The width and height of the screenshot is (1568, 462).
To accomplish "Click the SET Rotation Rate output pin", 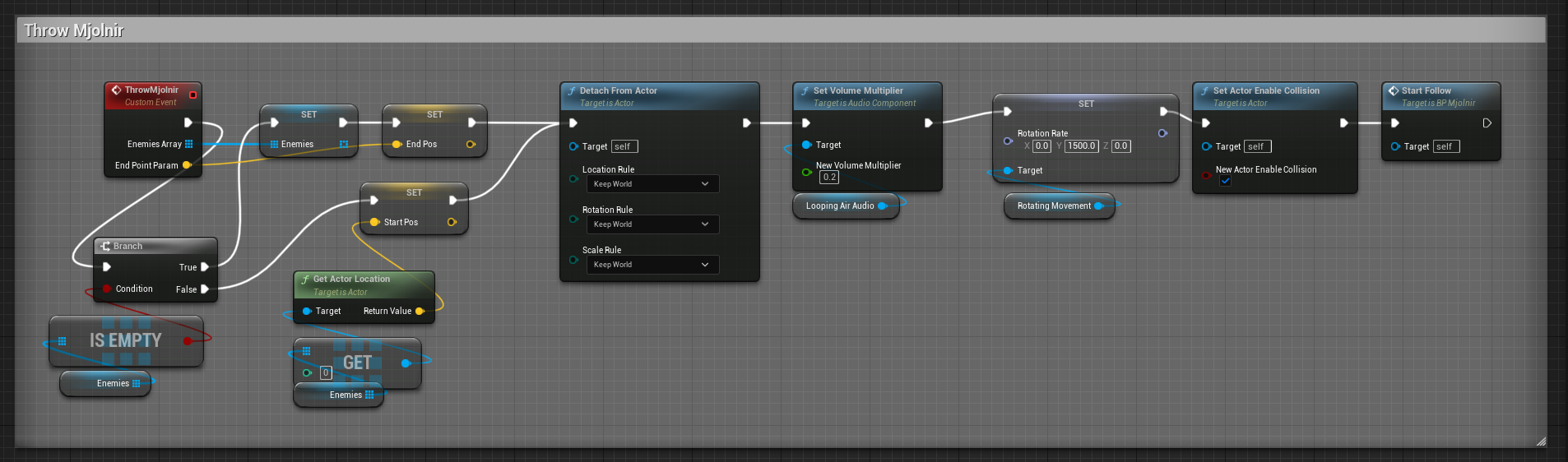I will (1162, 133).
